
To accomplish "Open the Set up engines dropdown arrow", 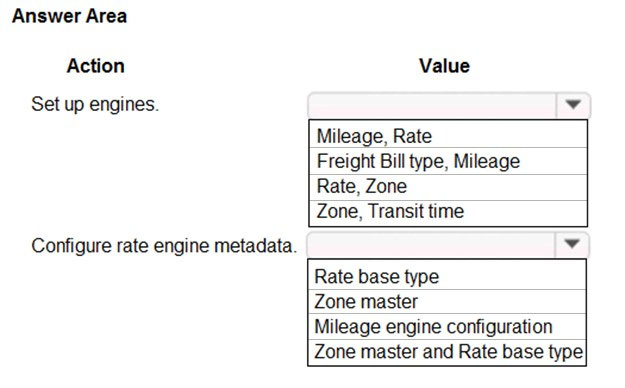I will pos(573,105).
